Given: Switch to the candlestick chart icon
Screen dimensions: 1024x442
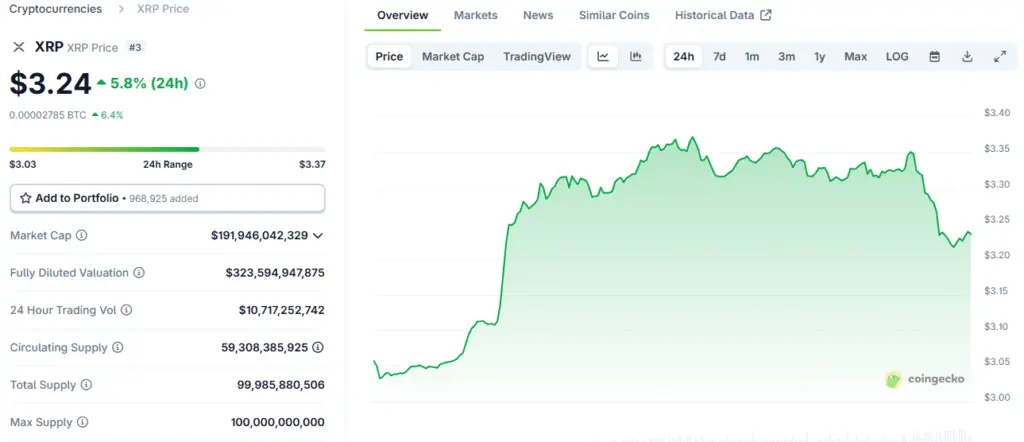Looking at the screenshot, I should [x=635, y=57].
